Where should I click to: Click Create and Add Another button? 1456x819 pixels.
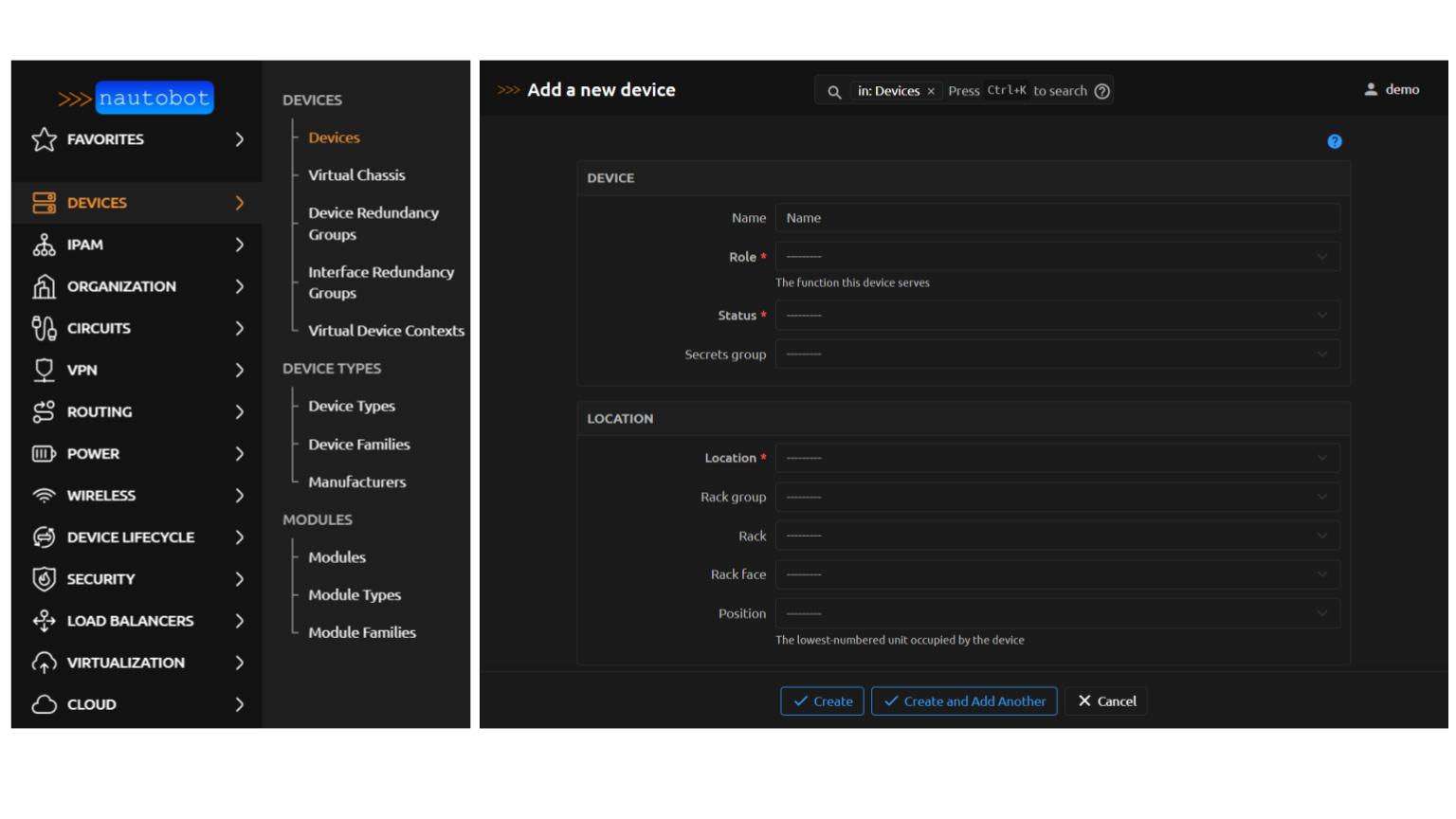964,701
